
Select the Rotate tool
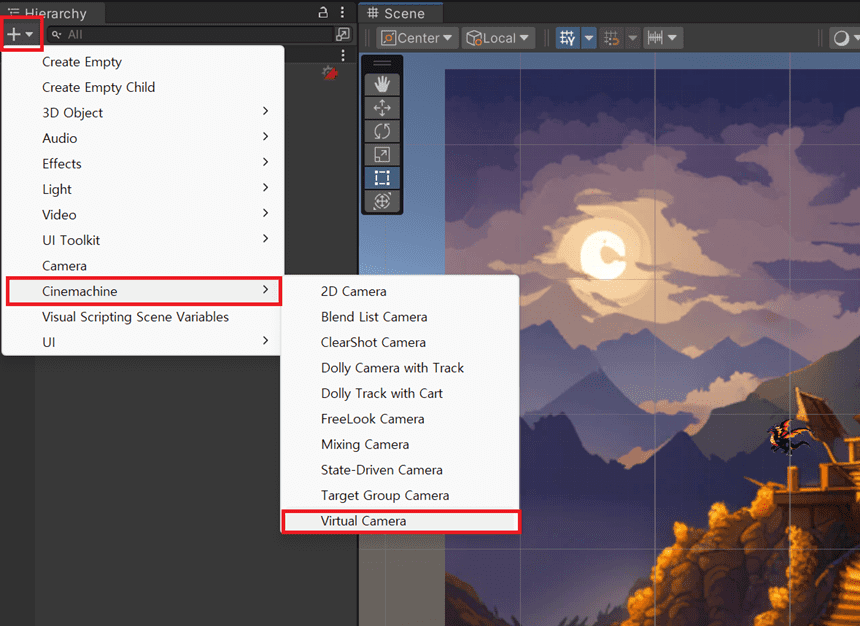(x=382, y=131)
